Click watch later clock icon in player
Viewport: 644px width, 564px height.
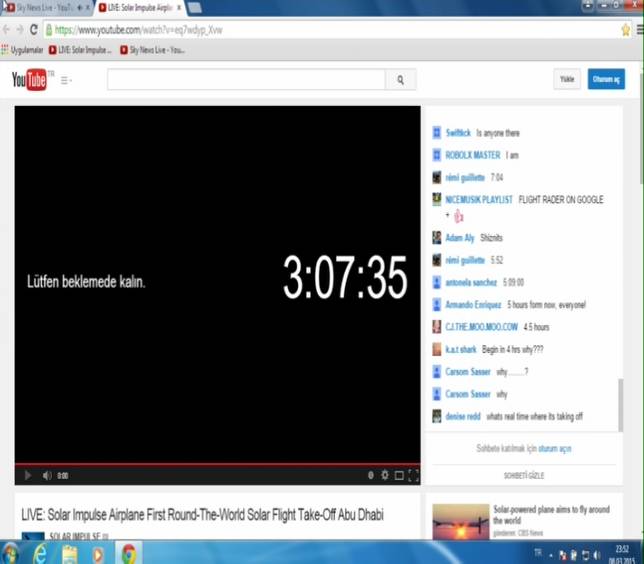click(x=370, y=475)
